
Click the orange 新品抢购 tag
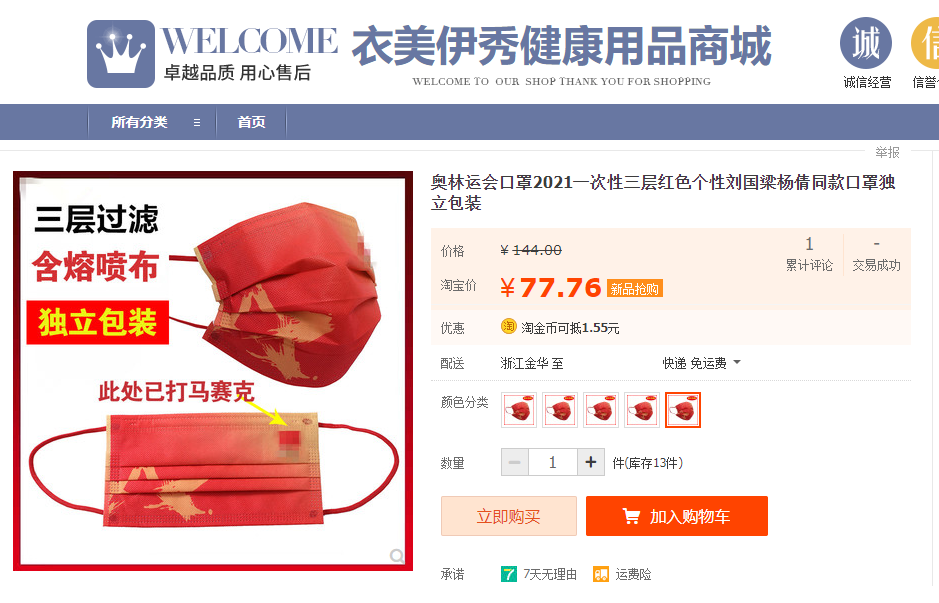(635, 289)
